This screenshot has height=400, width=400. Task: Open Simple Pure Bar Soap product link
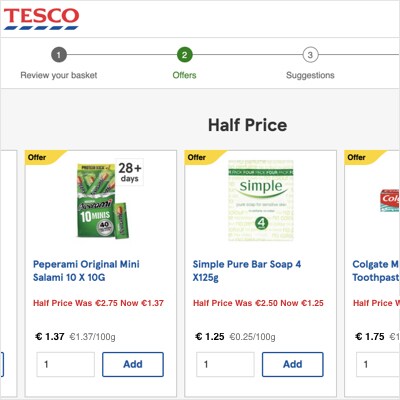click(247, 271)
